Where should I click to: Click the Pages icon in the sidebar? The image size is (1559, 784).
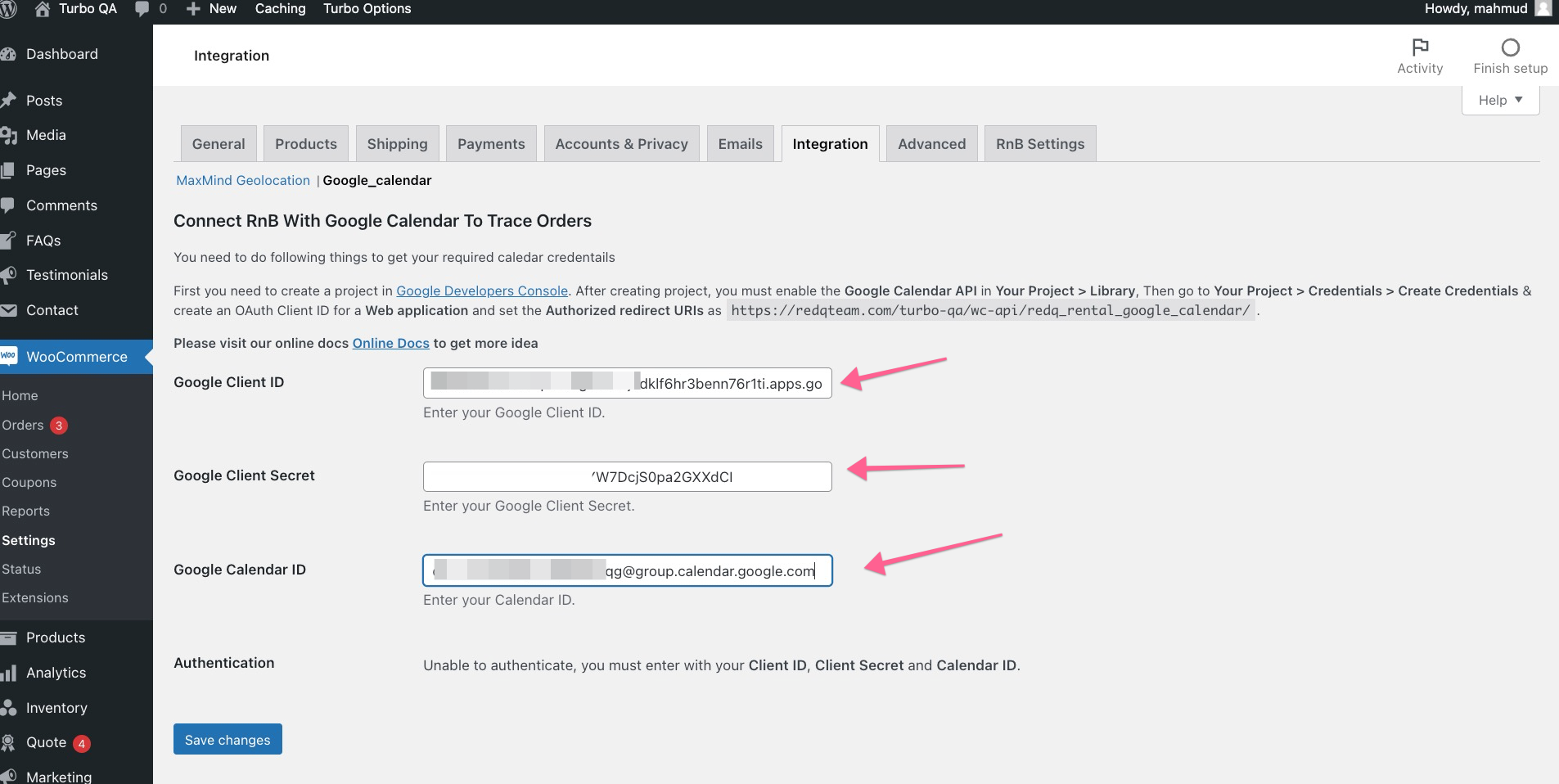coord(8,170)
